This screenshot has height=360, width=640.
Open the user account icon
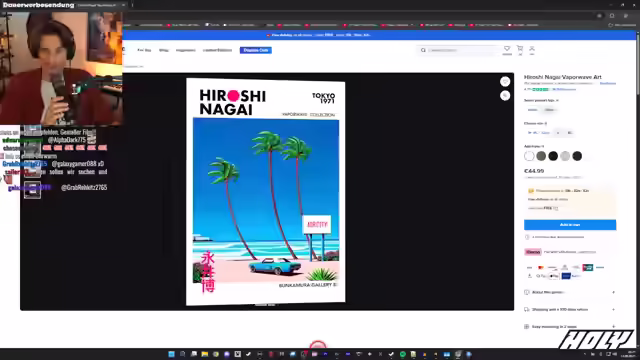(532, 49)
